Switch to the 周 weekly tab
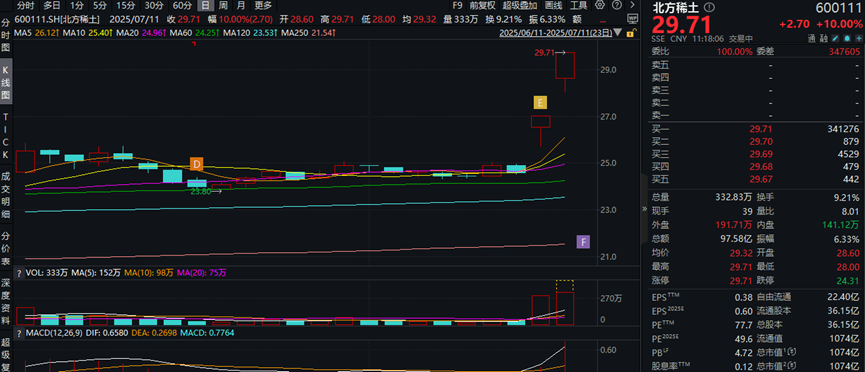The width and height of the screenshot is (865, 372). [x=222, y=6]
